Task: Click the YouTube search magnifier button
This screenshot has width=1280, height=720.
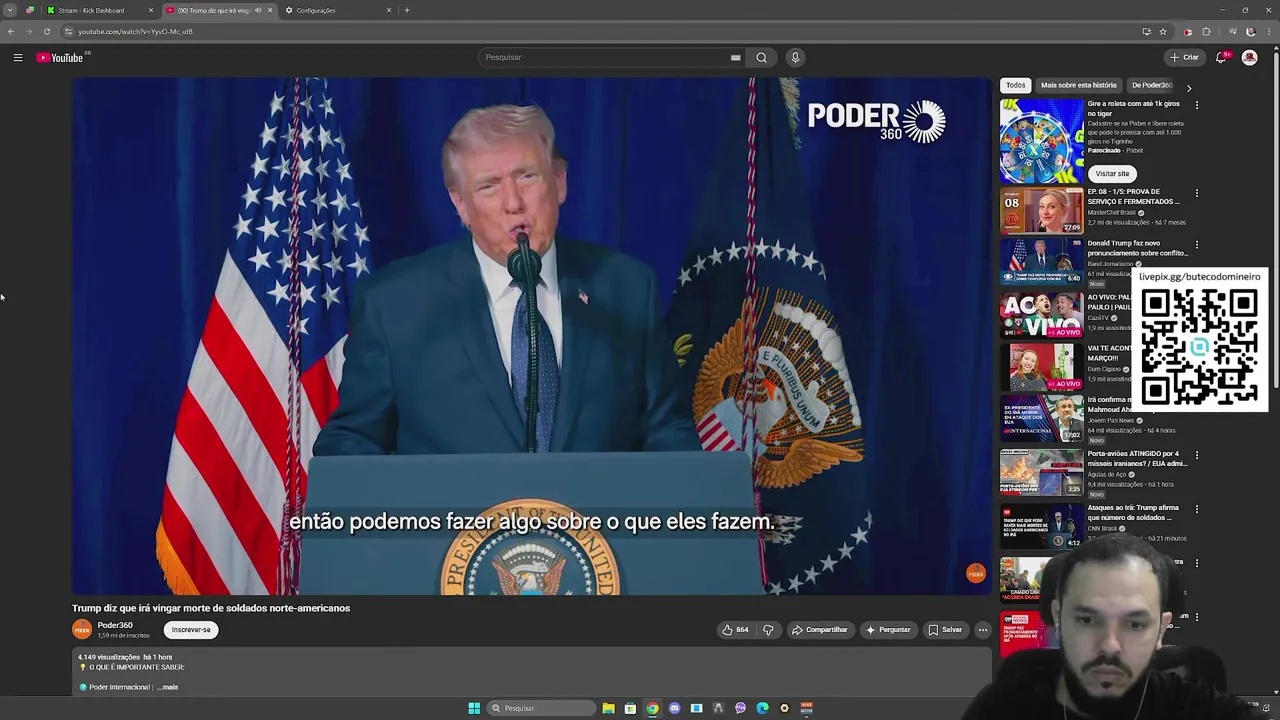Action: tap(761, 57)
